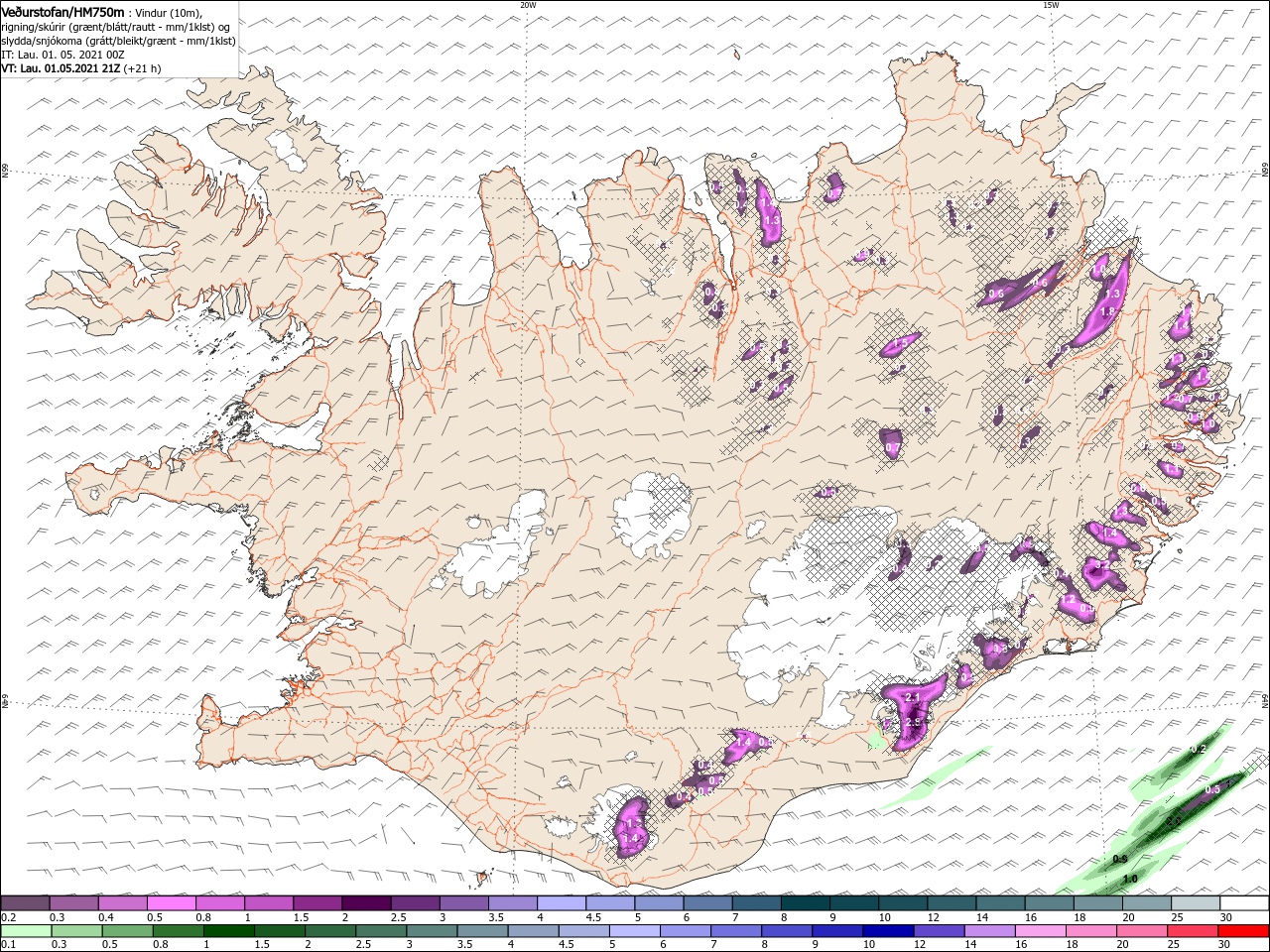Select the bright magenta 0.5 swatch in upper legend

[172, 903]
